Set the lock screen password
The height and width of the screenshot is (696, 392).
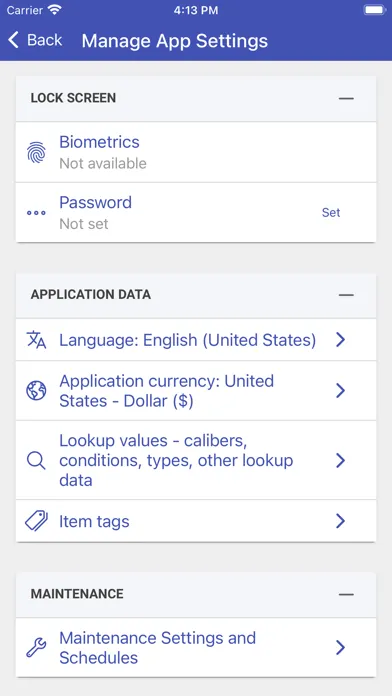[x=331, y=213]
